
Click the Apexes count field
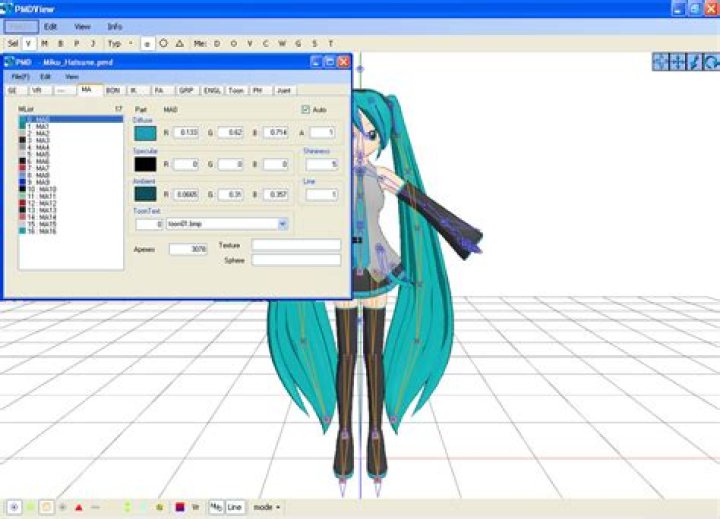(188, 249)
